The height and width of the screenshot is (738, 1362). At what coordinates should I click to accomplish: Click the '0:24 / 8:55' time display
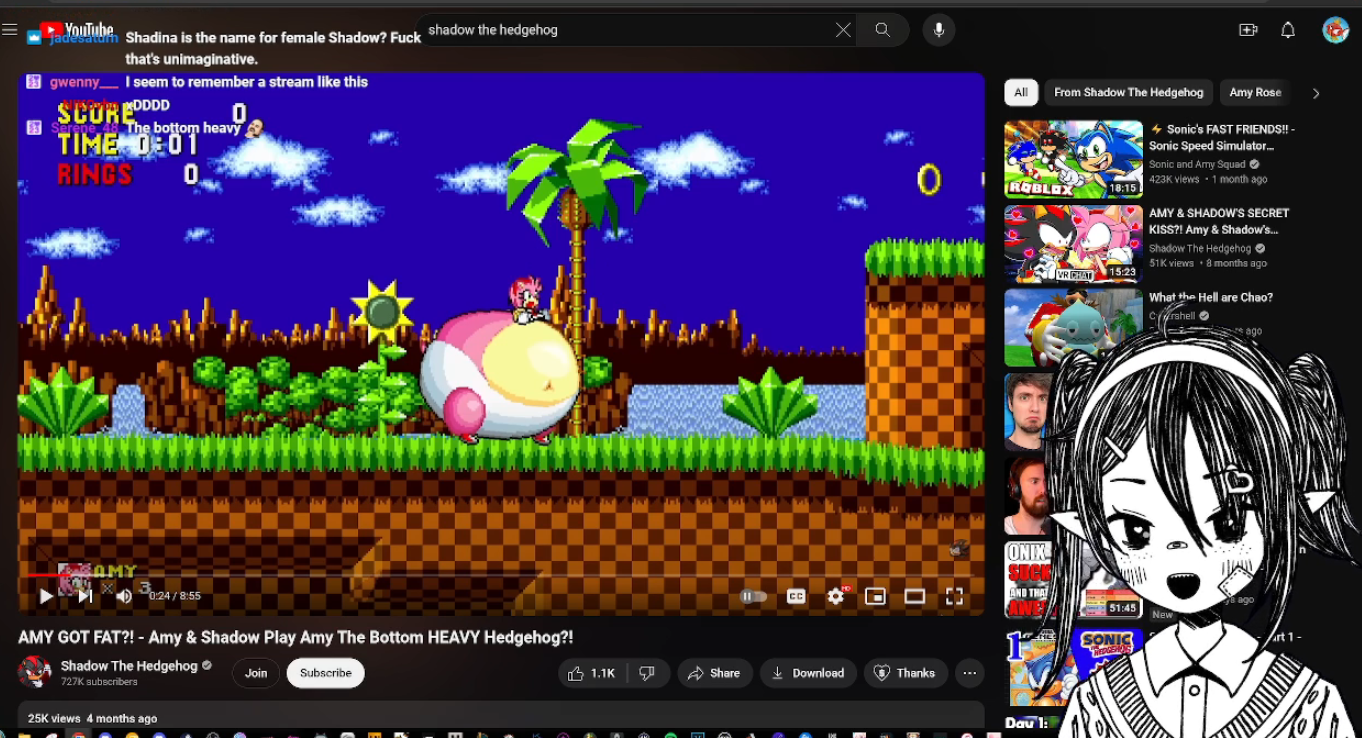pyautogui.click(x=175, y=596)
